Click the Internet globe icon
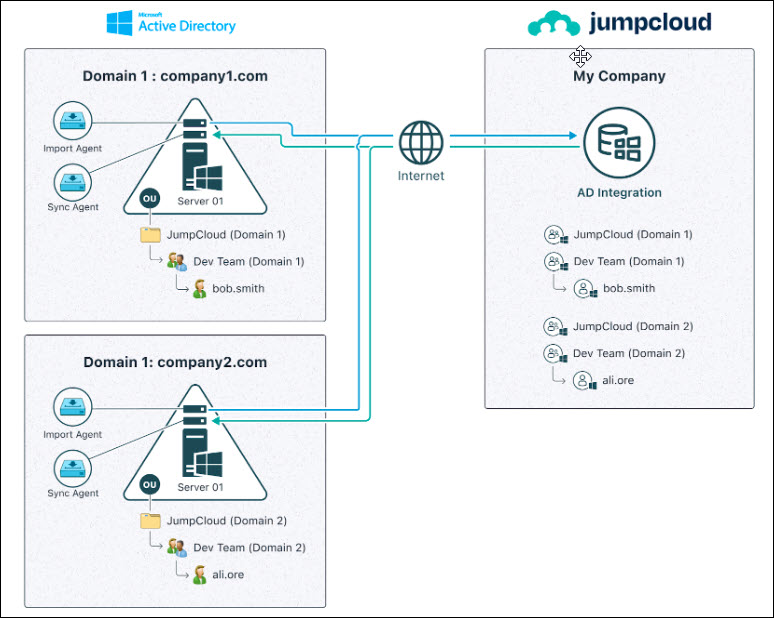Image resolution: width=774 pixels, height=618 pixels. [420, 144]
